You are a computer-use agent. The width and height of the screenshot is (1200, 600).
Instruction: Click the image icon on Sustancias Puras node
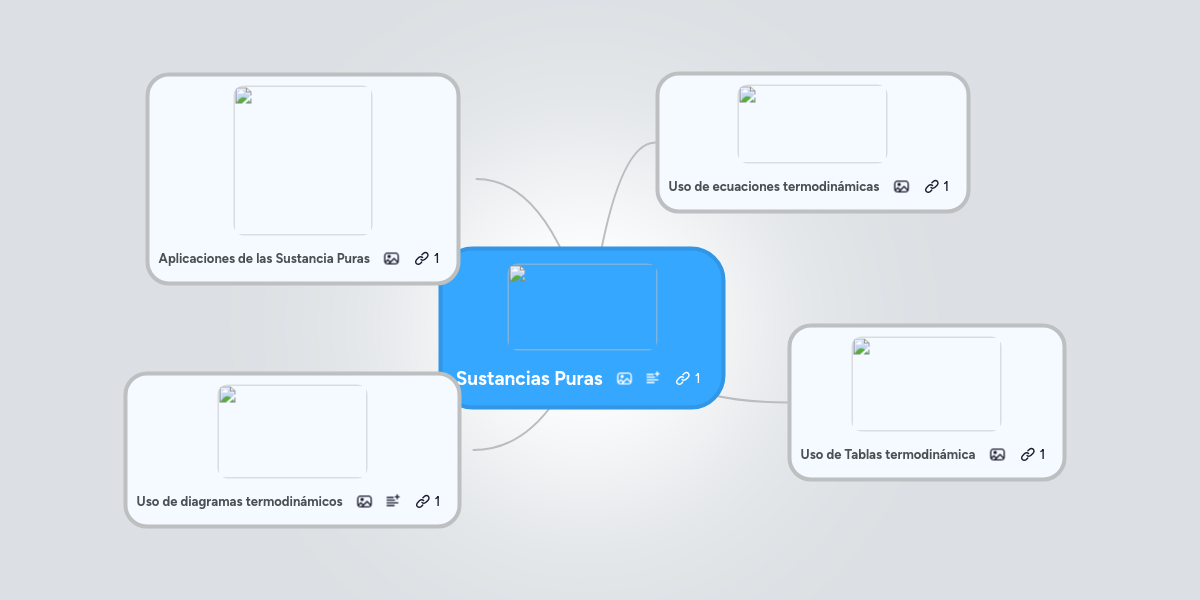tap(624, 378)
